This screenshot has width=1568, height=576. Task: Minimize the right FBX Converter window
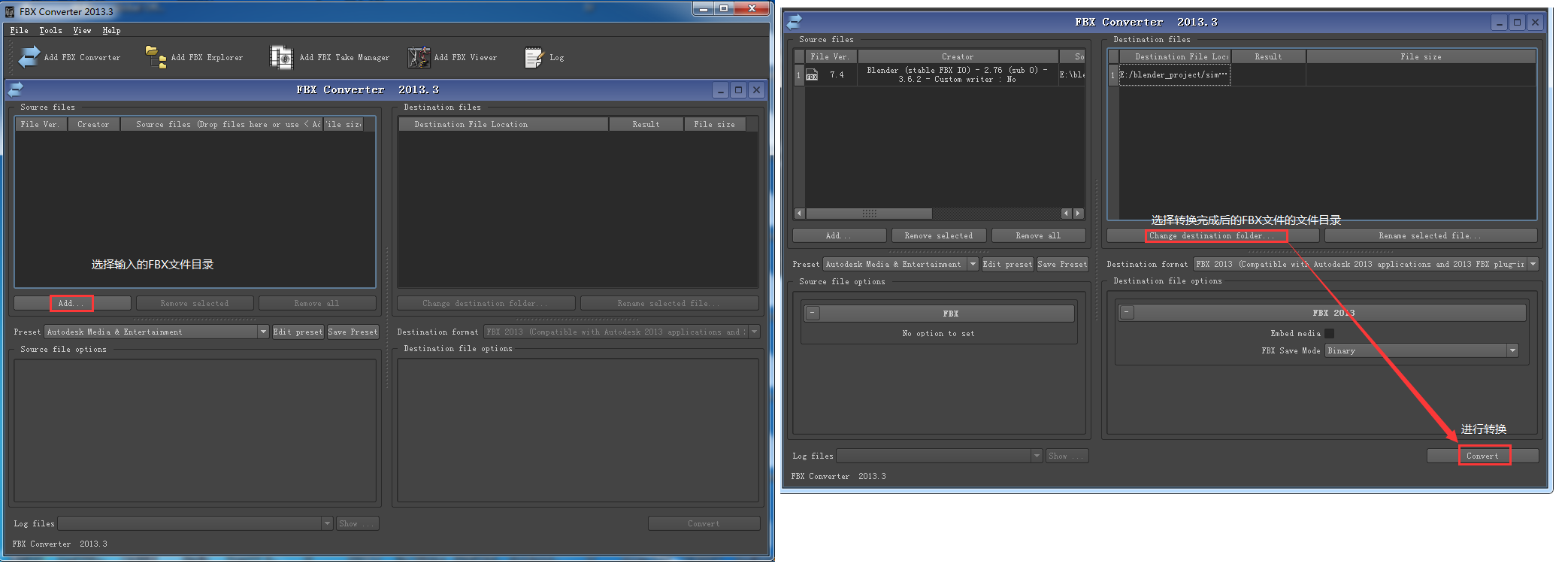point(1499,23)
